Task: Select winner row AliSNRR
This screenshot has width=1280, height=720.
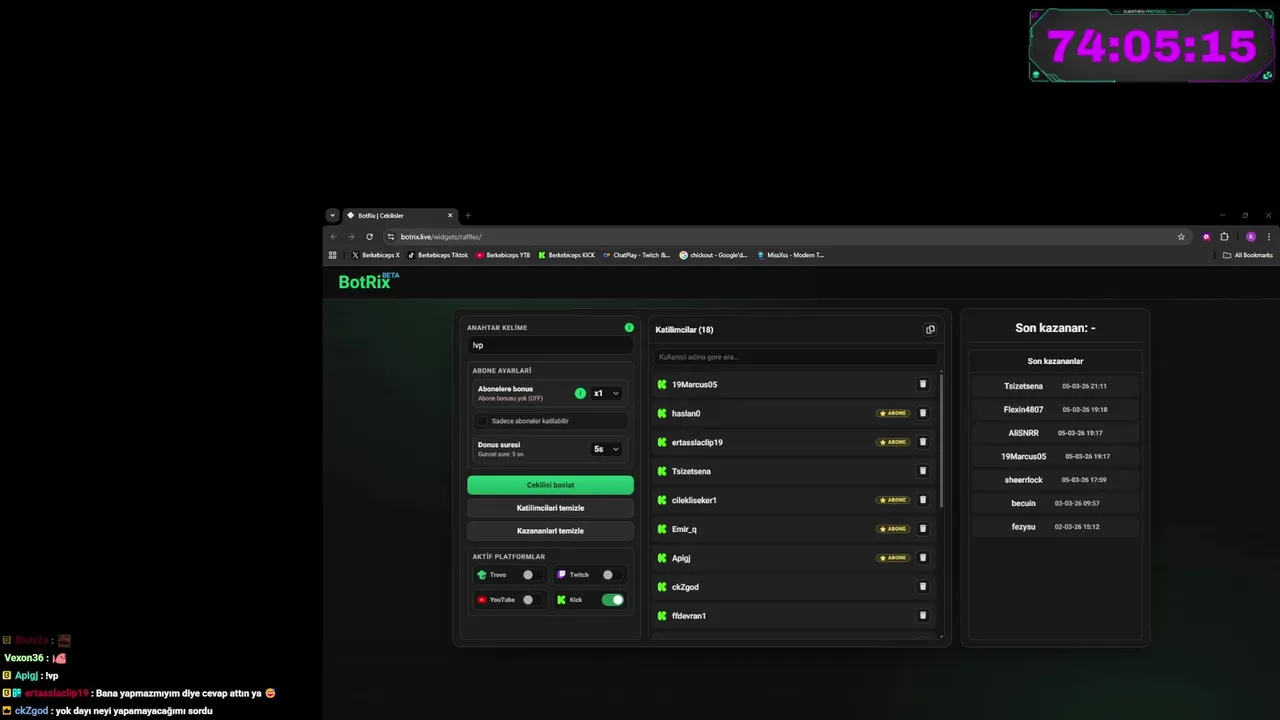Action: [1055, 433]
